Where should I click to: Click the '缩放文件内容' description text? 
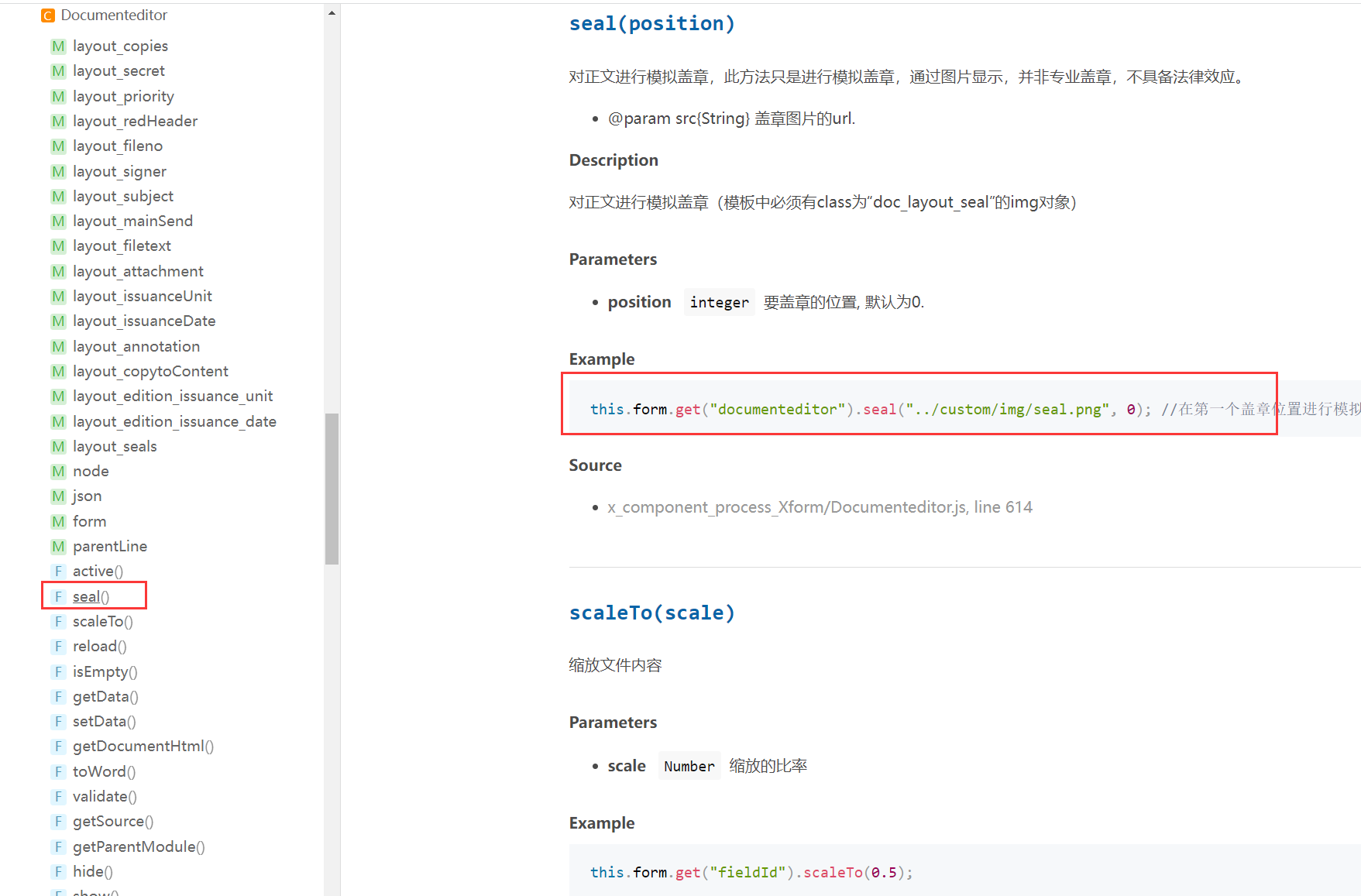point(615,665)
